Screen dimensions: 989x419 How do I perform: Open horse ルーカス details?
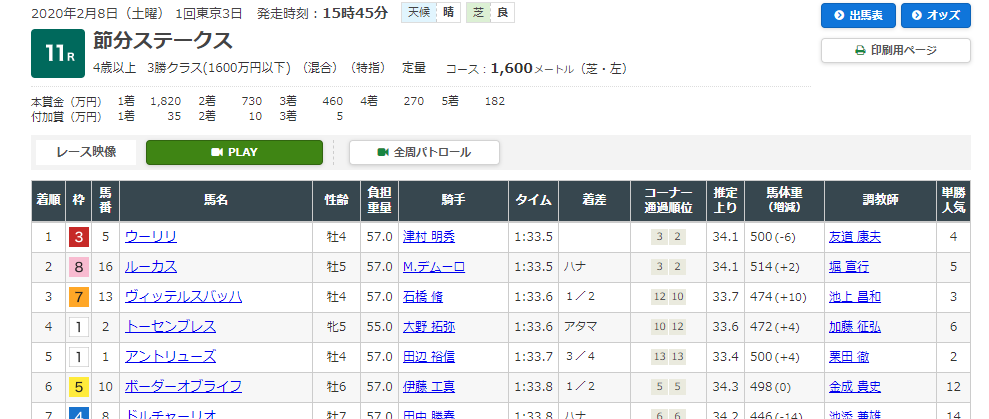[x=151, y=267]
